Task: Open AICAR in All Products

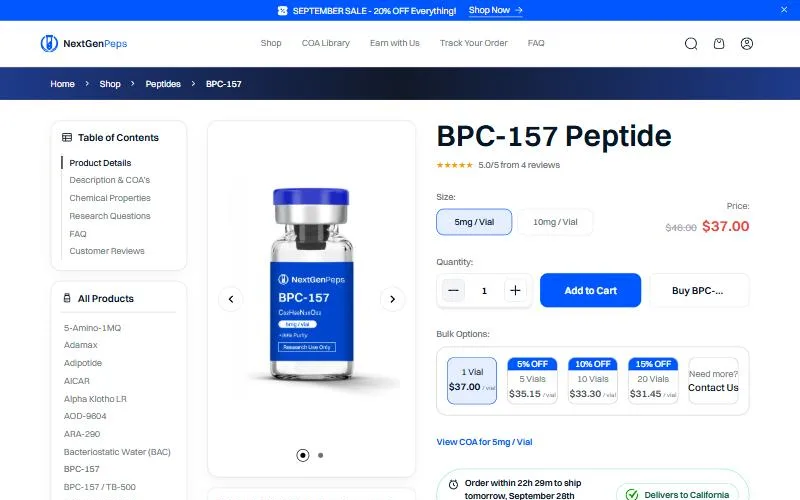Action: pyautogui.click(x=77, y=381)
